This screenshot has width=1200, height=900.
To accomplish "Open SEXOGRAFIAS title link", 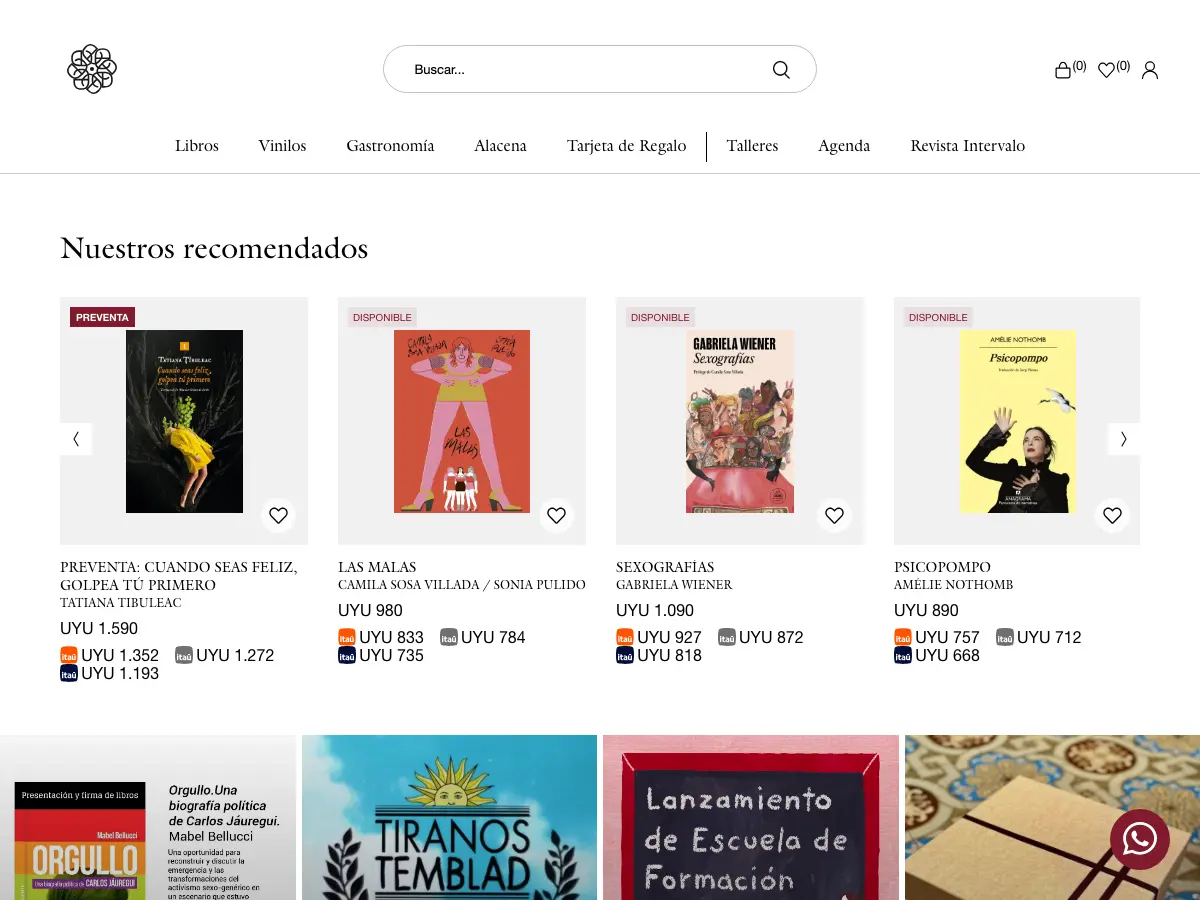I will [x=665, y=567].
